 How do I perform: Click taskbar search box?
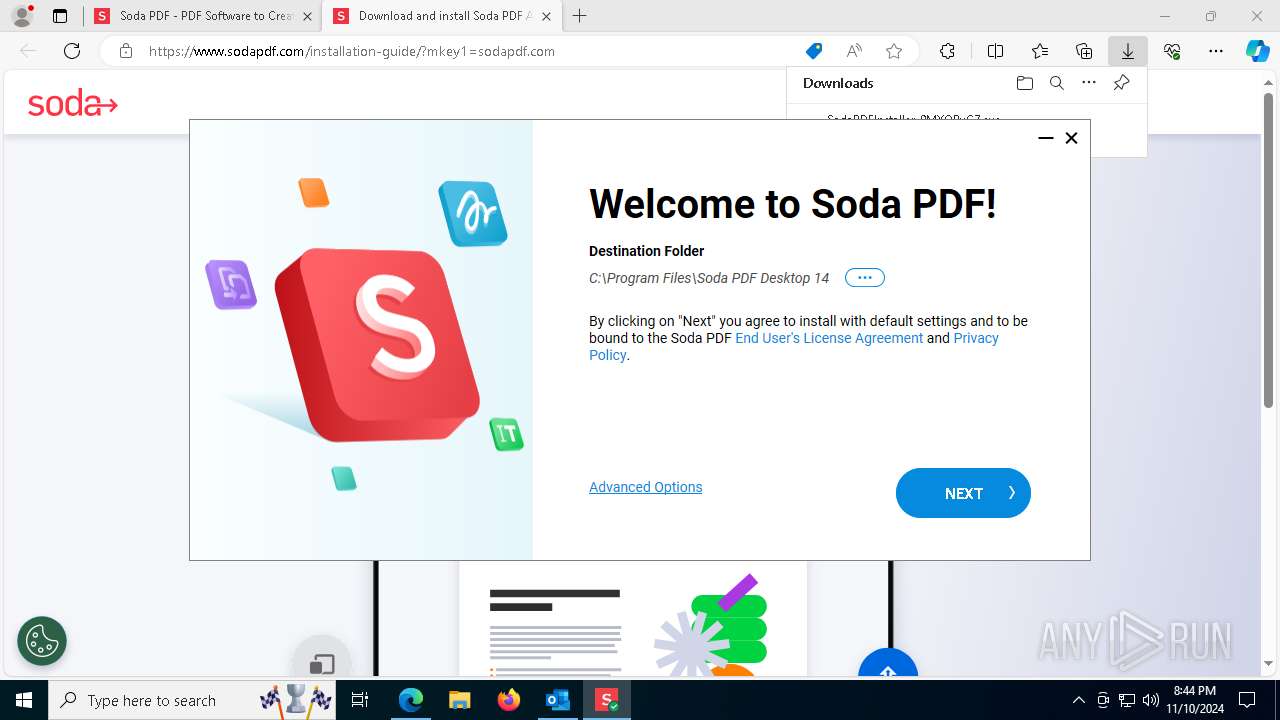[x=193, y=700]
